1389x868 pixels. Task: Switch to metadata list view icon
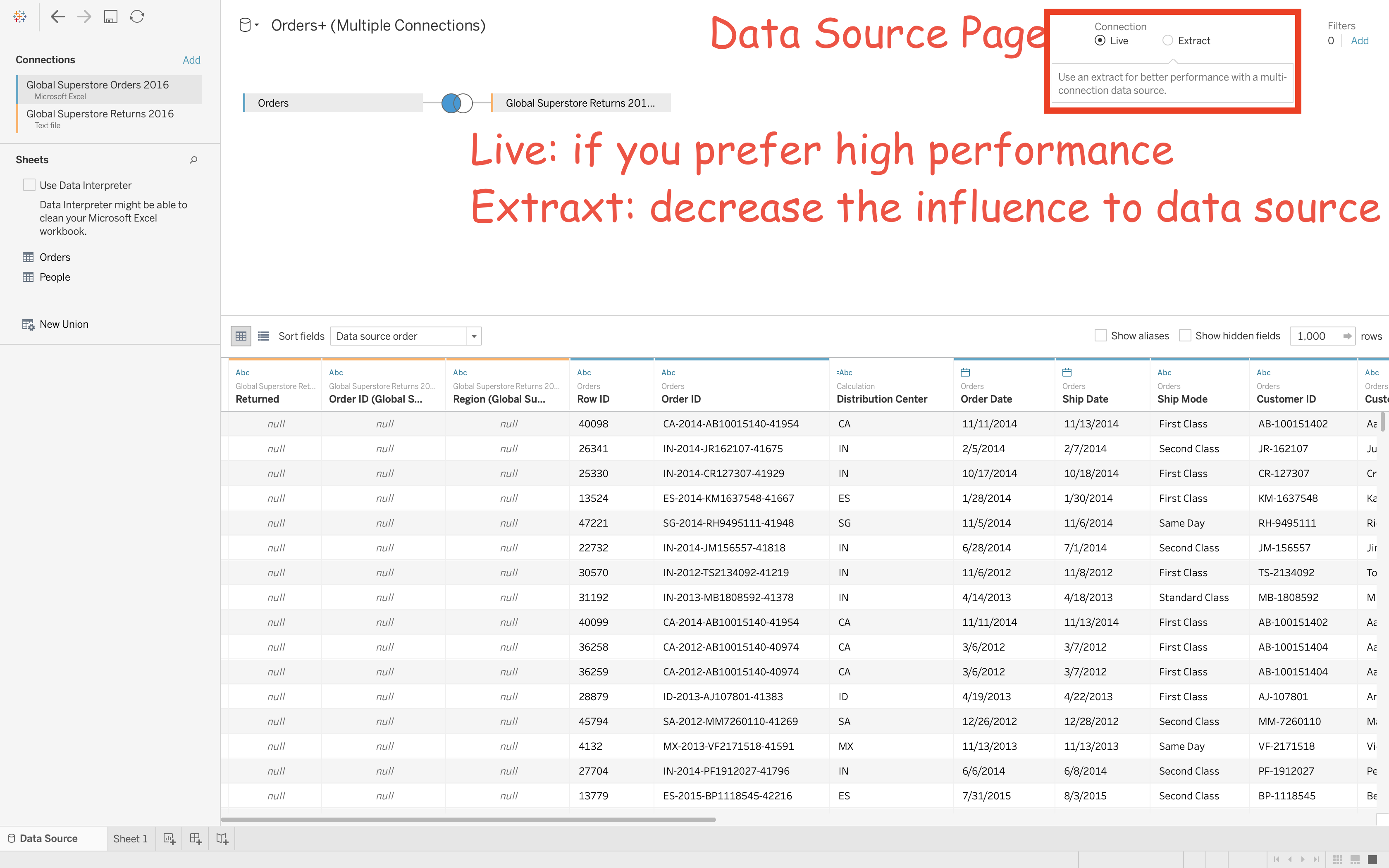point(263,336)
